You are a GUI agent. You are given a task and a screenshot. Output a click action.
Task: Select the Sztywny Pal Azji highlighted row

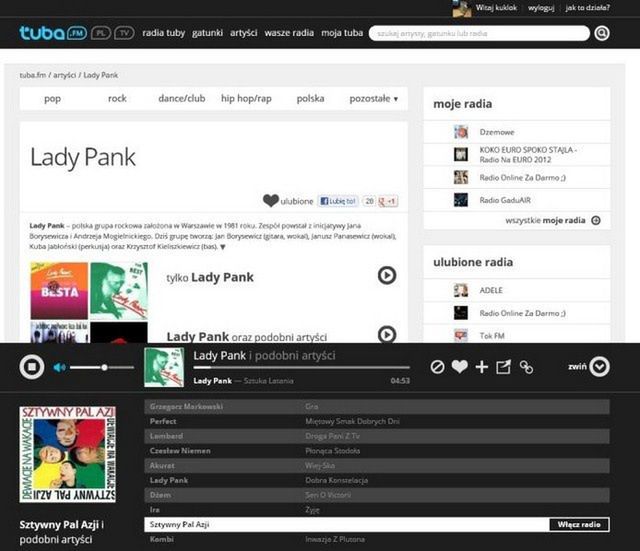click(x=377, y=524)
